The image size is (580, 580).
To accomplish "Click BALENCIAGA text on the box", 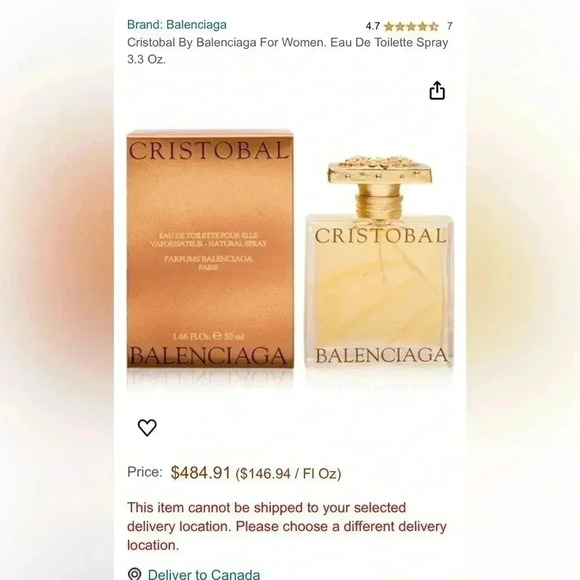I will coord(208,356).
